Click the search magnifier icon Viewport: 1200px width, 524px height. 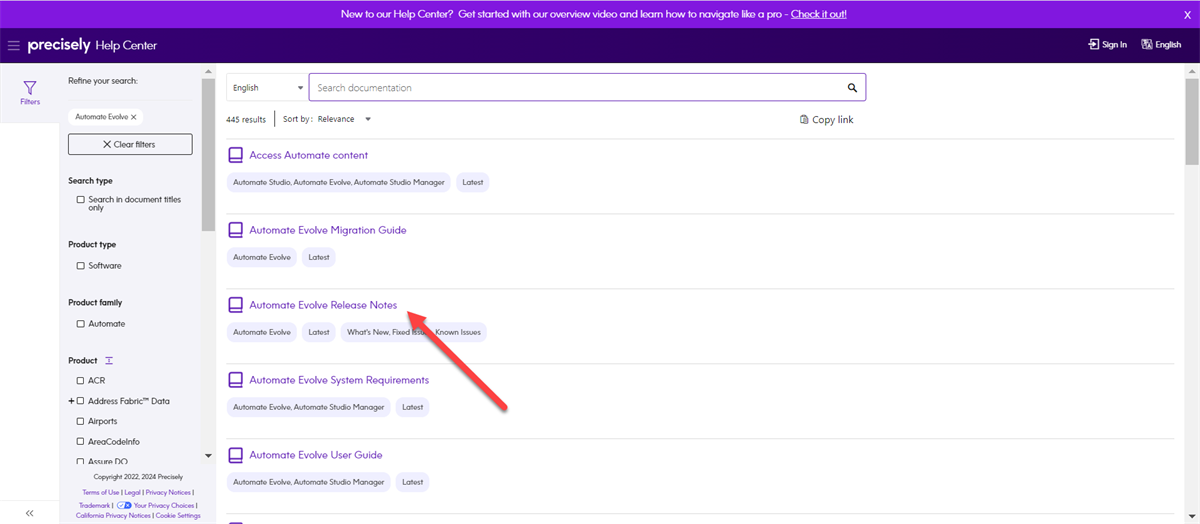click(x=852, y=88)
